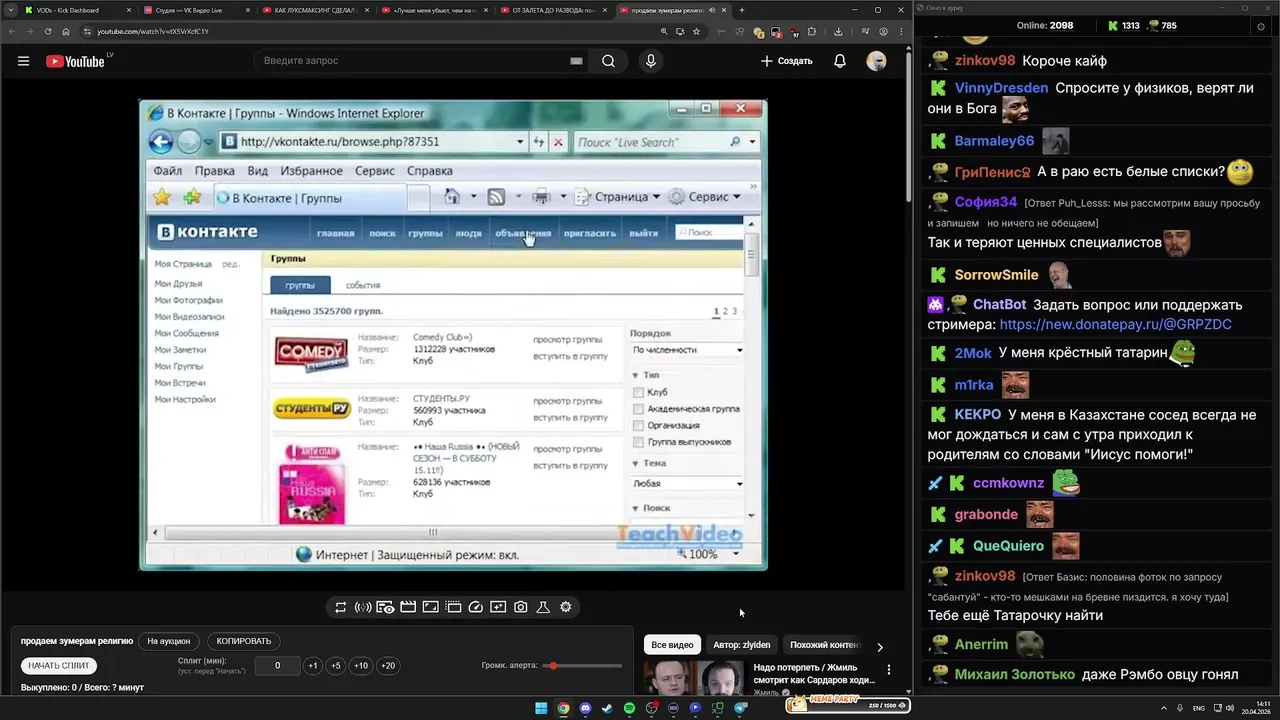
Task: Select the Автор: zlyiden filter chip
Action: (741, 645)
